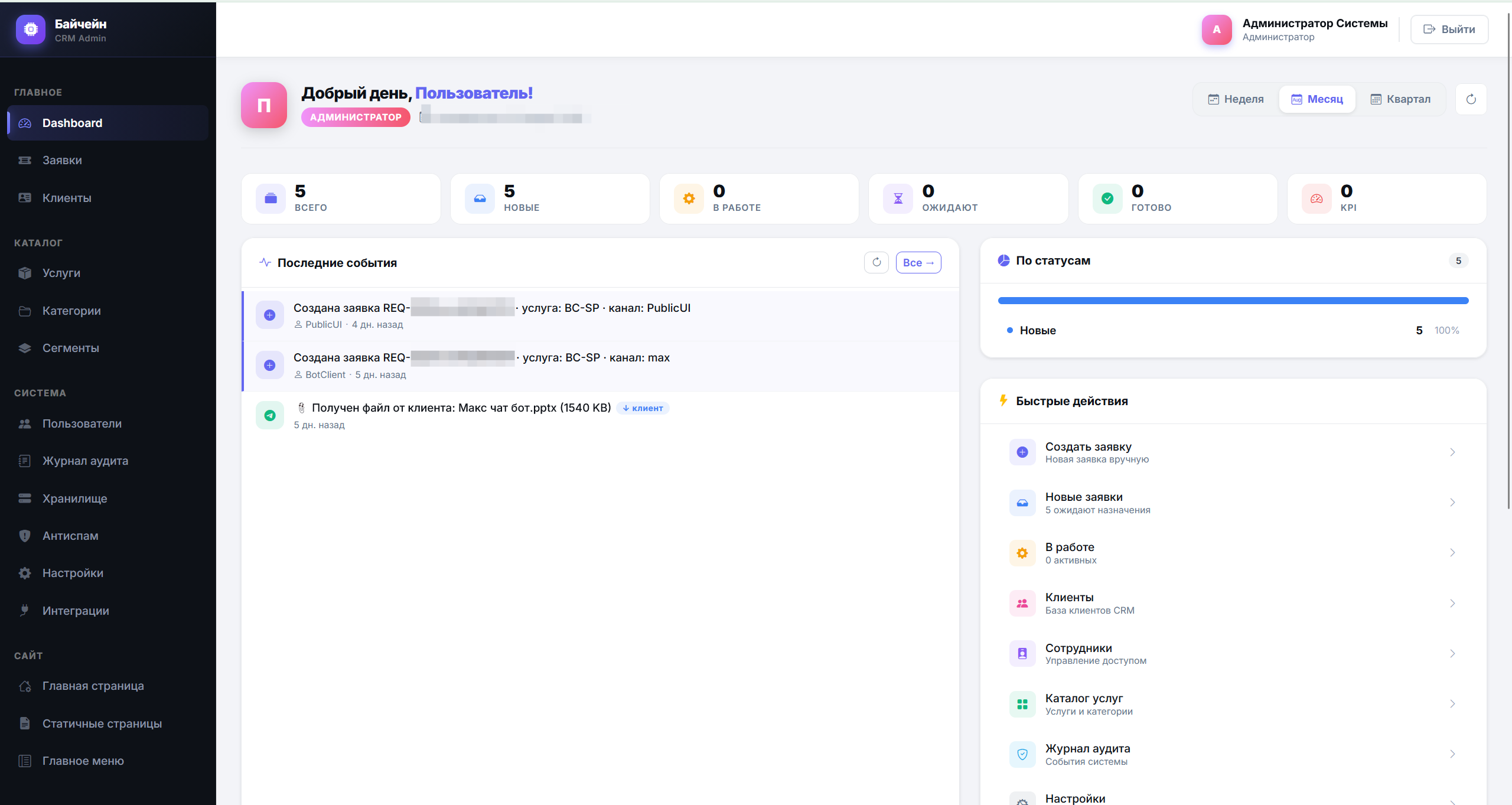Screen dimensions: 1512x805
Task: Open the chevron next to Каталог услуг
Action: (x=1452, y=704)
